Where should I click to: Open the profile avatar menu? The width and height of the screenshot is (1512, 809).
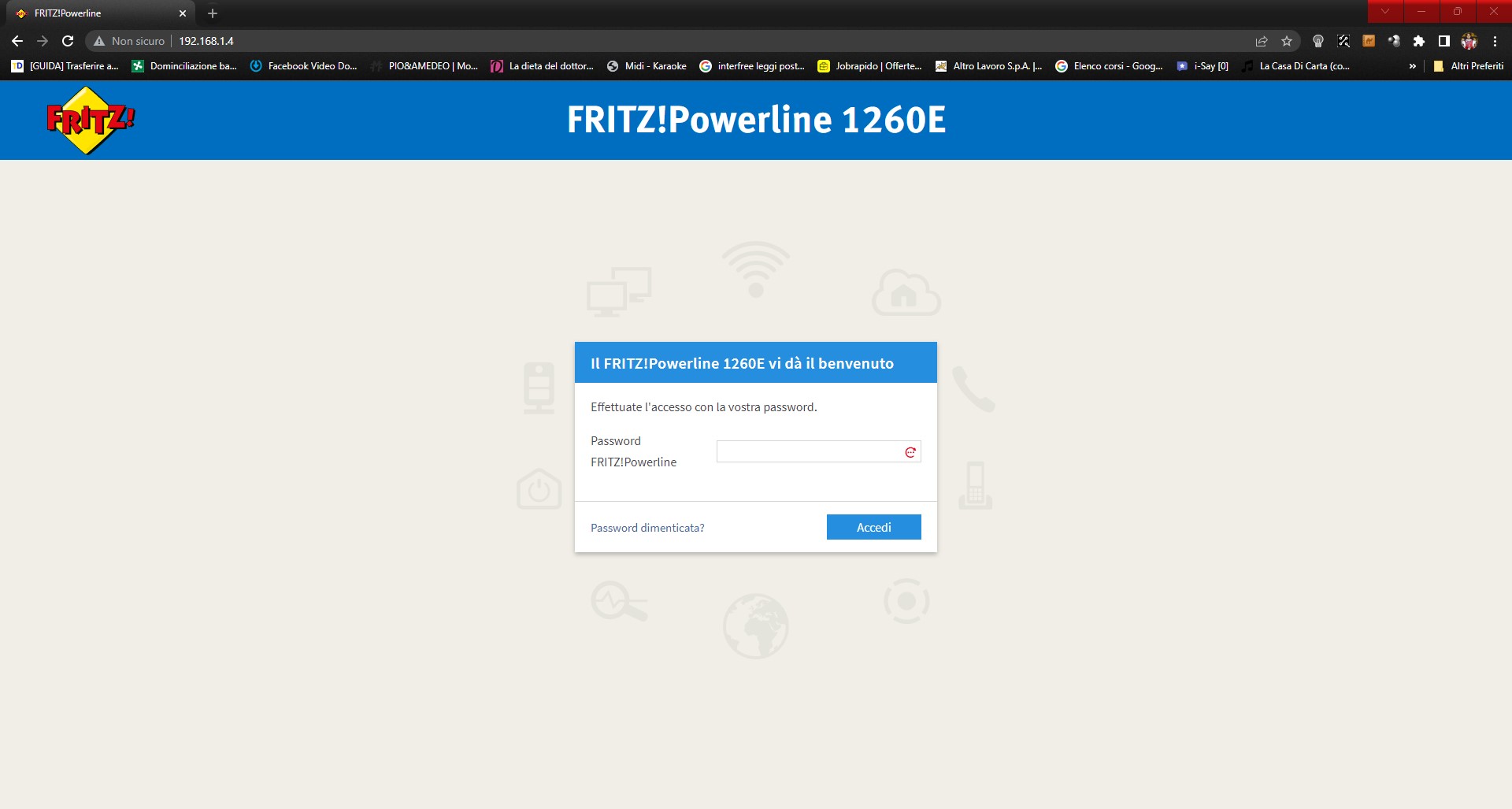point(1469,41)
